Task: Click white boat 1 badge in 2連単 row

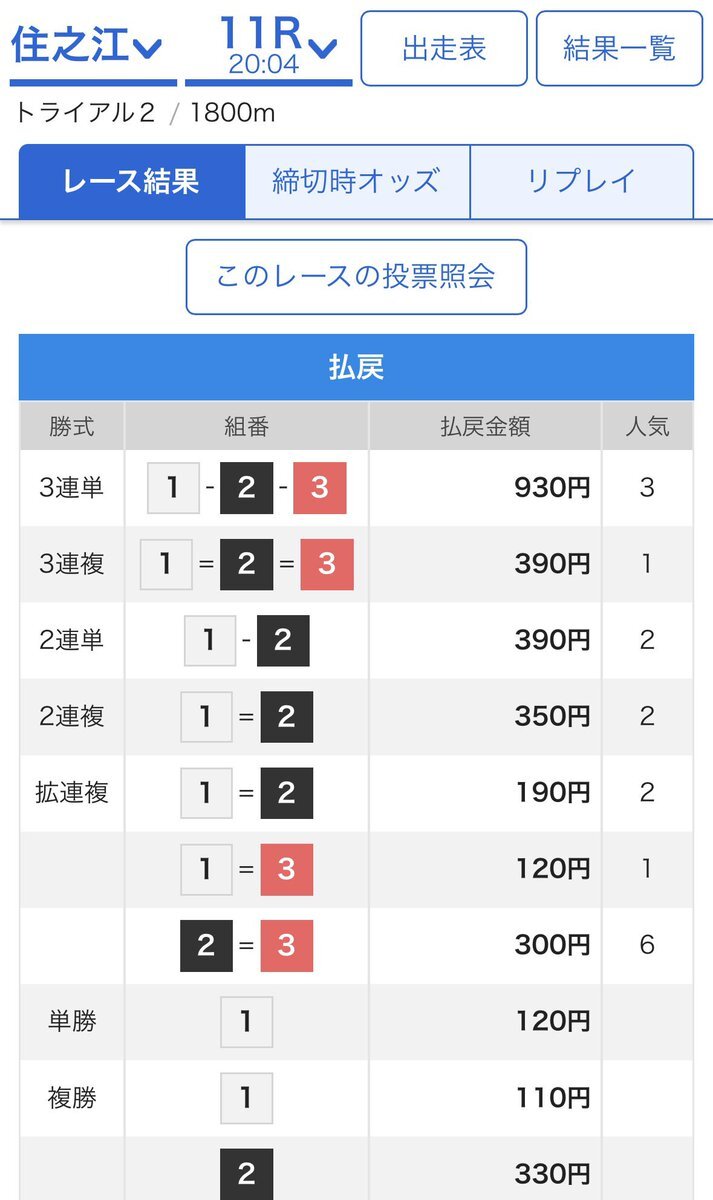Action: (209, 640)
